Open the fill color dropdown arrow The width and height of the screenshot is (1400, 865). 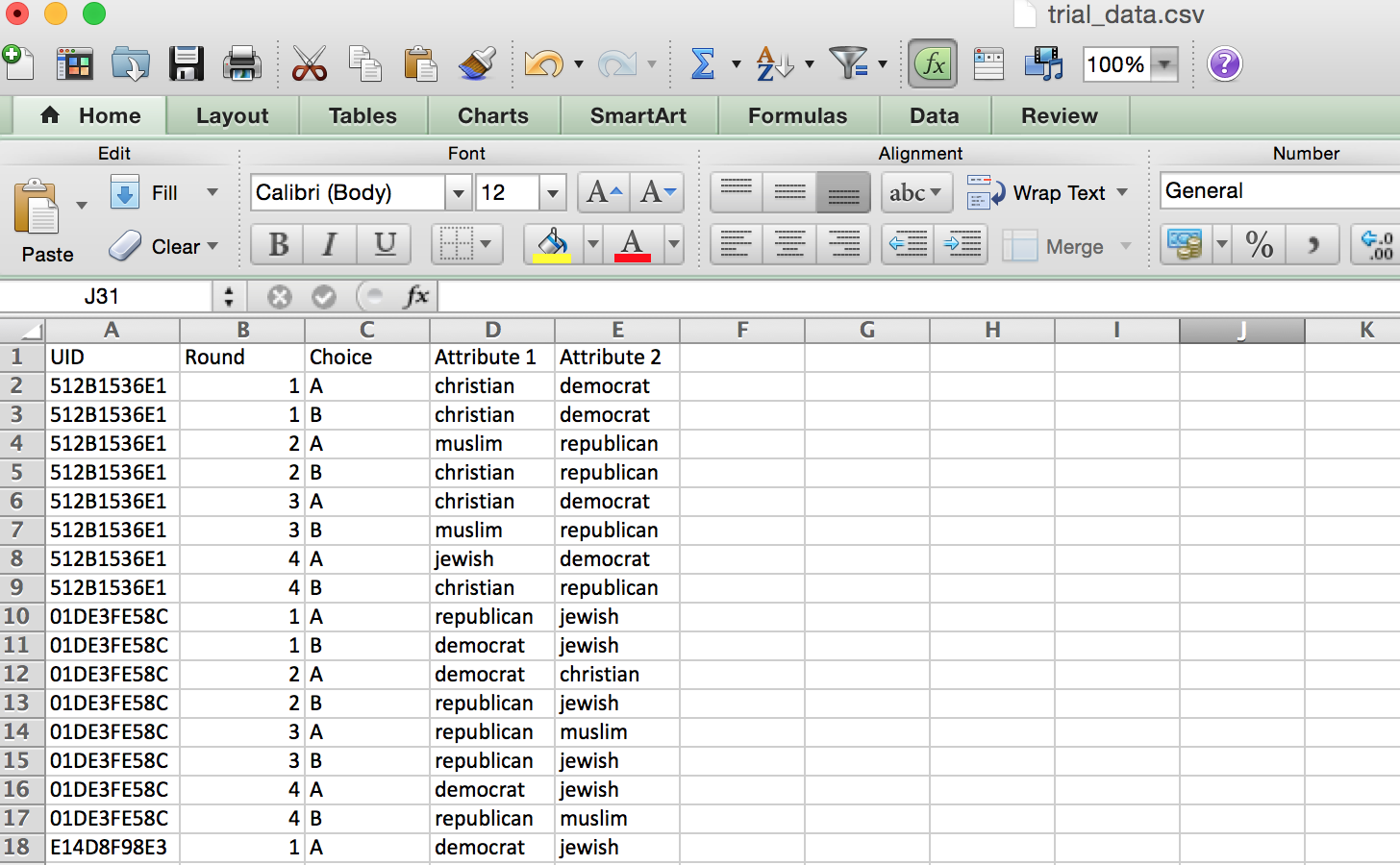593,244
